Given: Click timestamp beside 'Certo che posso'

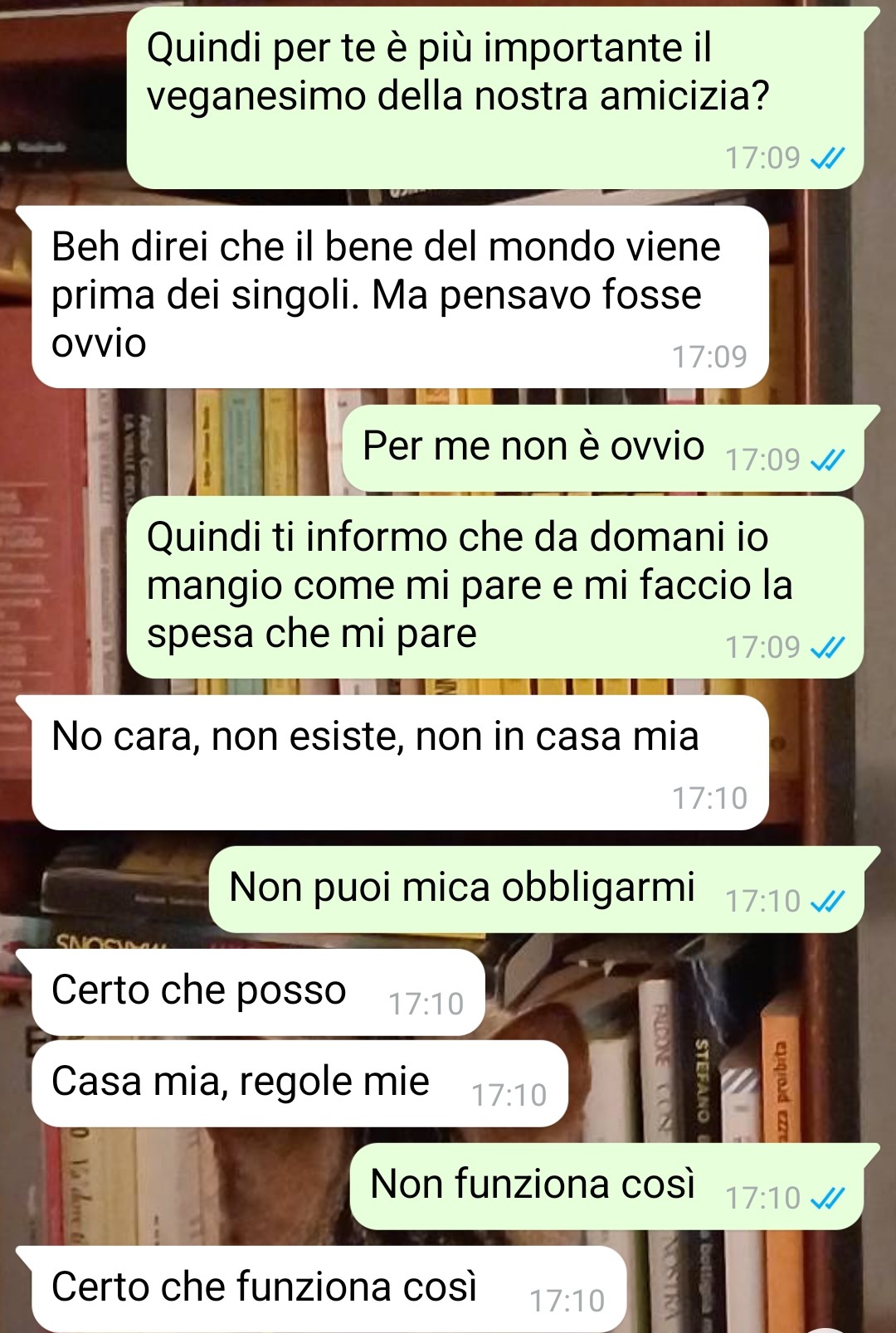Looking at the screenshot, I should pyautogui.click(x=426, y=1004).
